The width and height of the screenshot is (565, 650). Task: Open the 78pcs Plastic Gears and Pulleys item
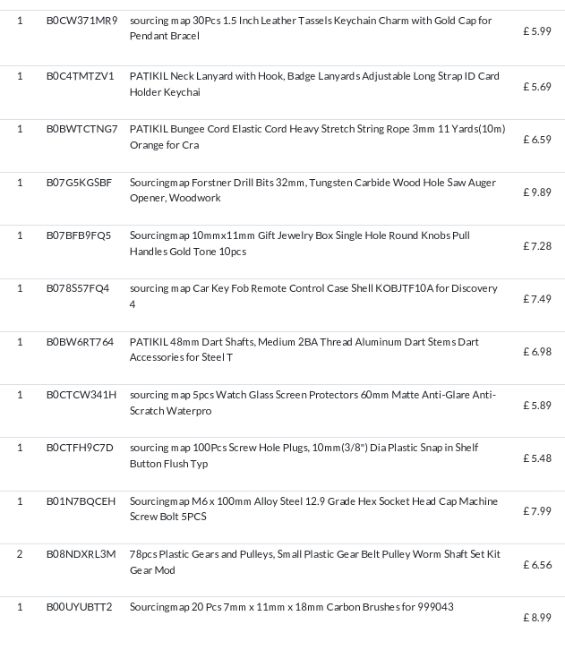(315, 562)
